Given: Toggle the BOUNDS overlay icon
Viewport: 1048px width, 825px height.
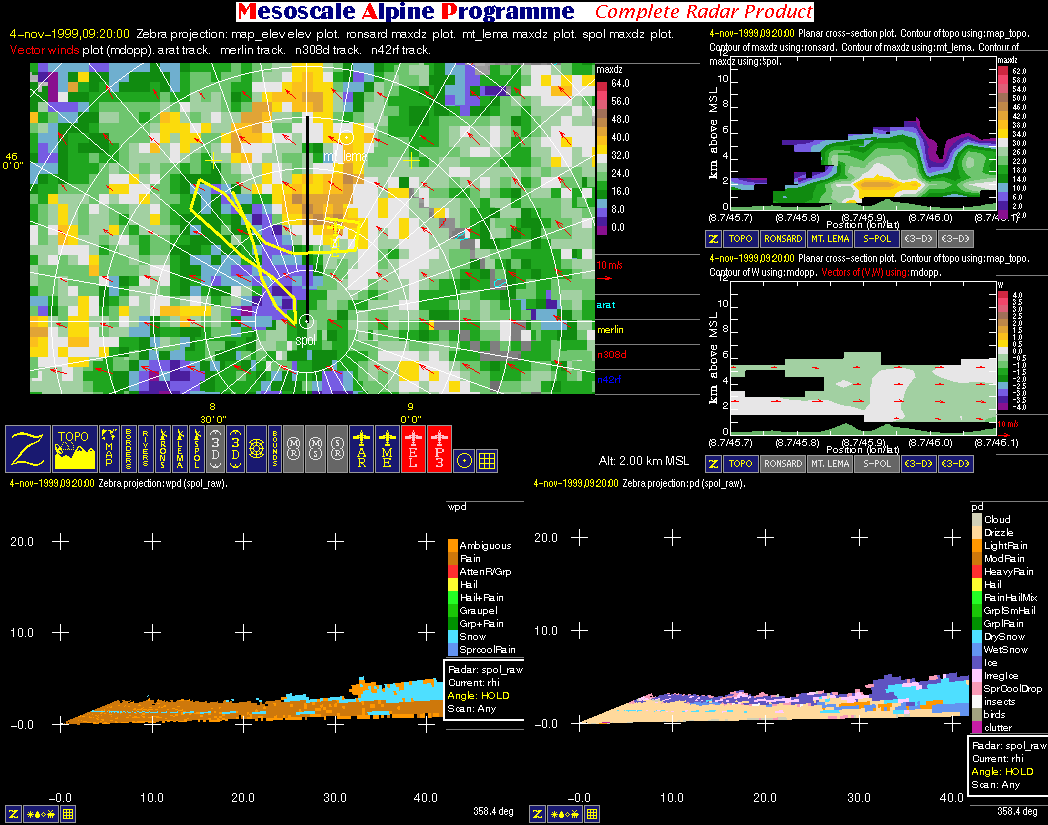Looking at the screenshot, I should click(275, 449).
